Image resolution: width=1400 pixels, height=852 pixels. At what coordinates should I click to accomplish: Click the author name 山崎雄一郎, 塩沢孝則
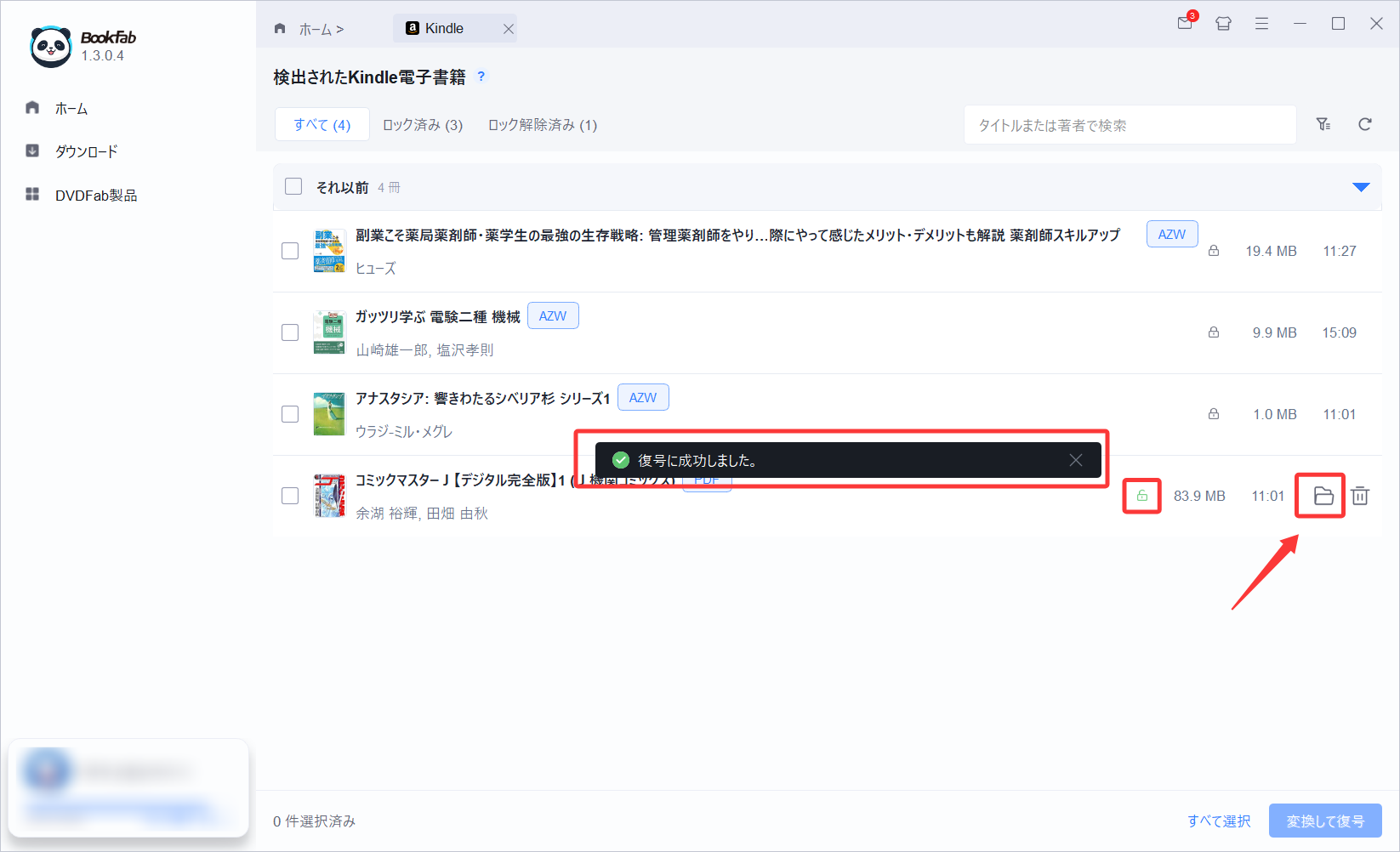coord(424,350)
